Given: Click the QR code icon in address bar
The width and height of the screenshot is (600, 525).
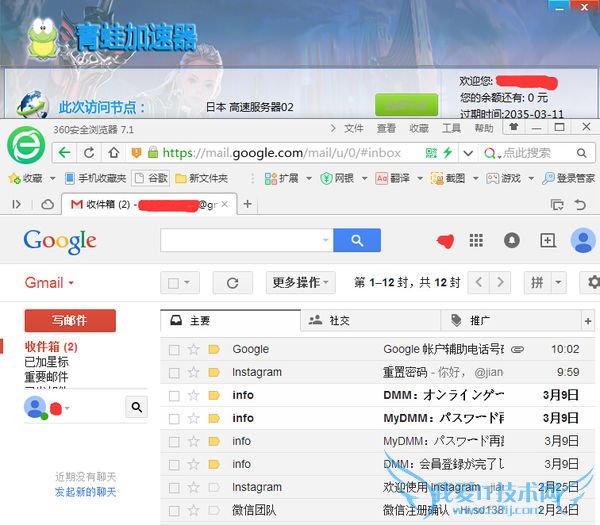Looking at the screenshot, I should (431, 153).
